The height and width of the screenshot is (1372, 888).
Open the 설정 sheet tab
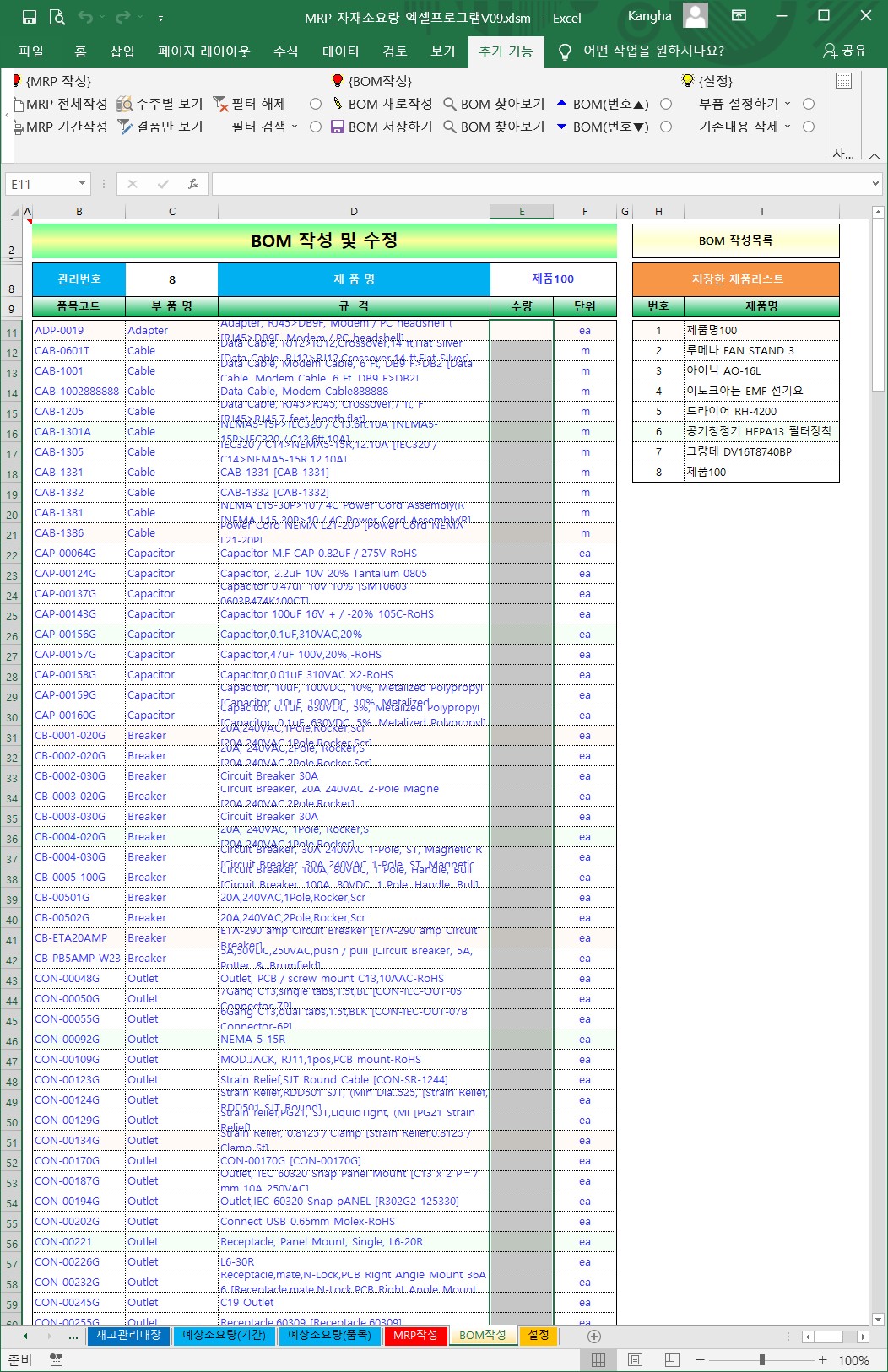click(539, 1335)
